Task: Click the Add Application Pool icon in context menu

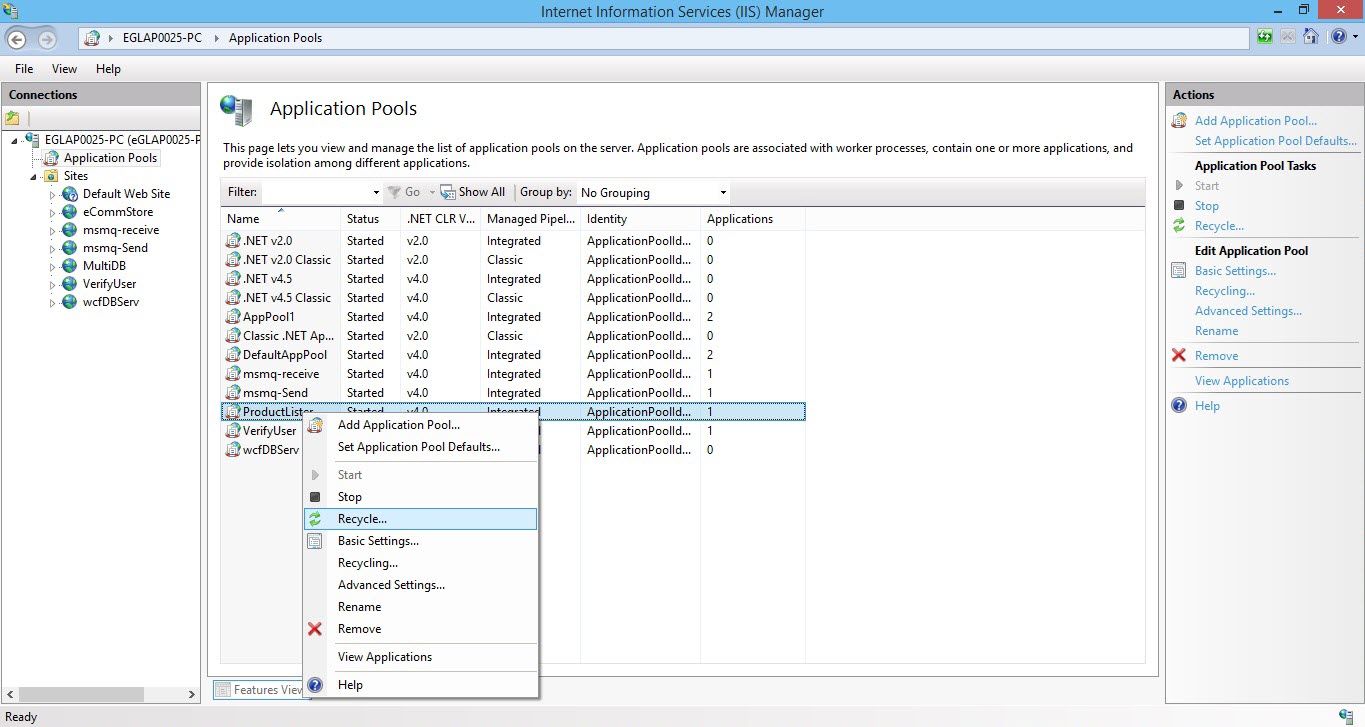Action: 315,425
